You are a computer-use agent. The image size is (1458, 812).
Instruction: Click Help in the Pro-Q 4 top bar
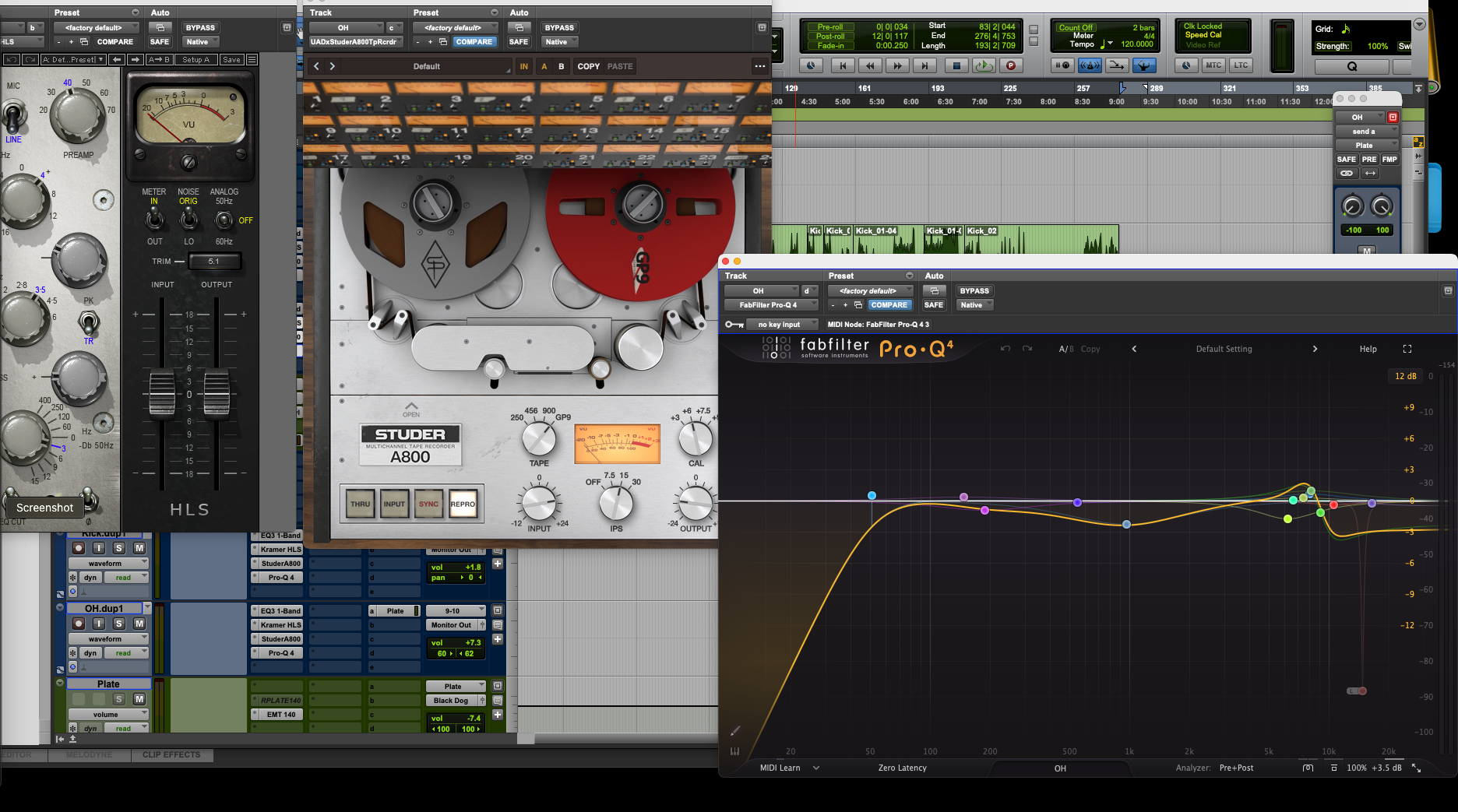(x=1368, y=349)
